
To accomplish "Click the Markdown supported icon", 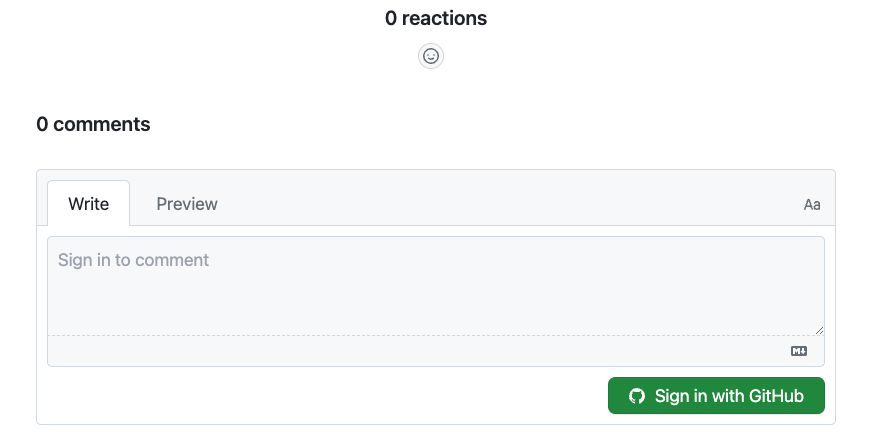I will (x=798, y=351).
